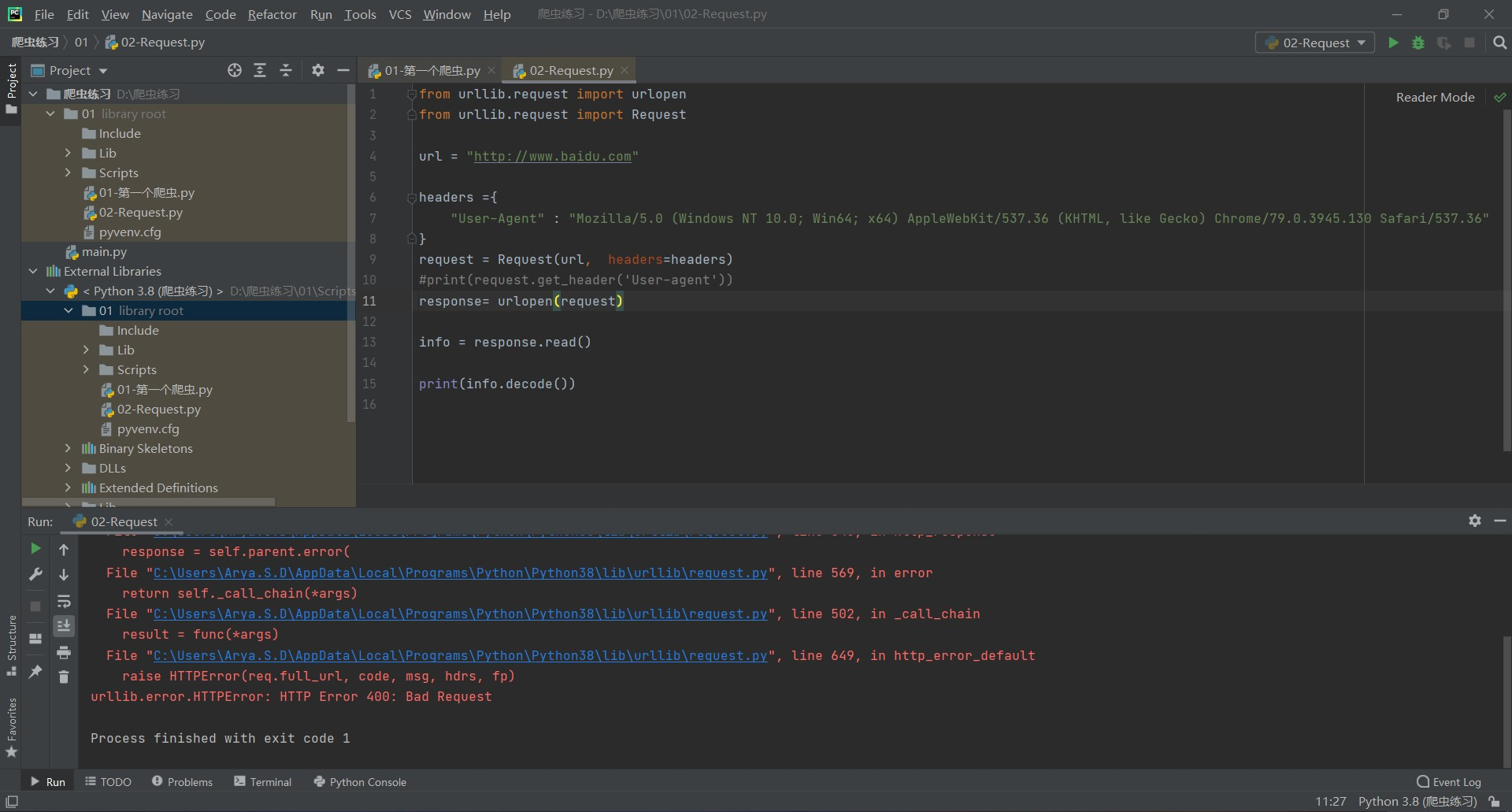1512x812 pixels.
Task: Collapse all in Project panel
Action: tap(286, 70)
